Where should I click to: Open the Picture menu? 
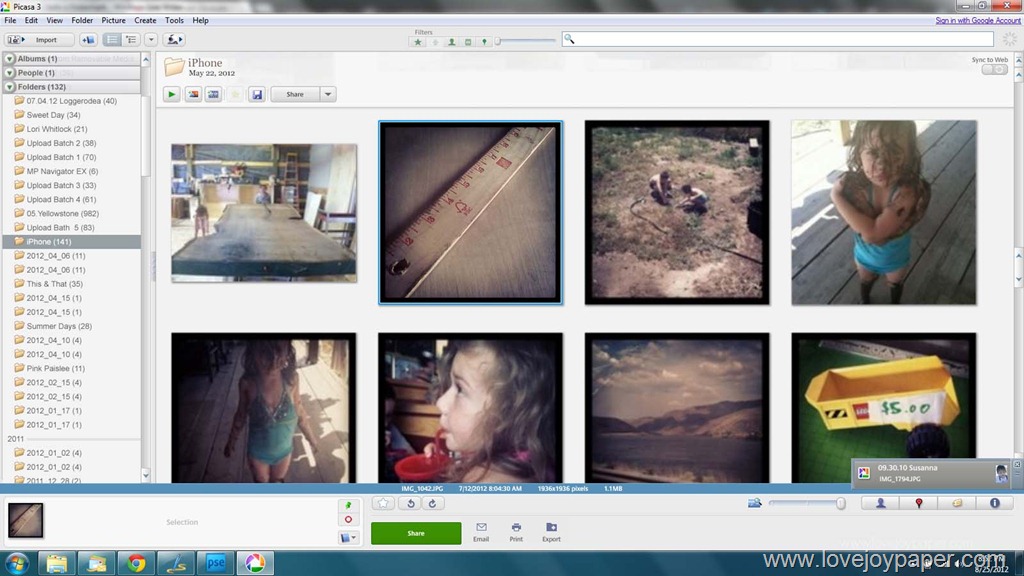point(114,20)
